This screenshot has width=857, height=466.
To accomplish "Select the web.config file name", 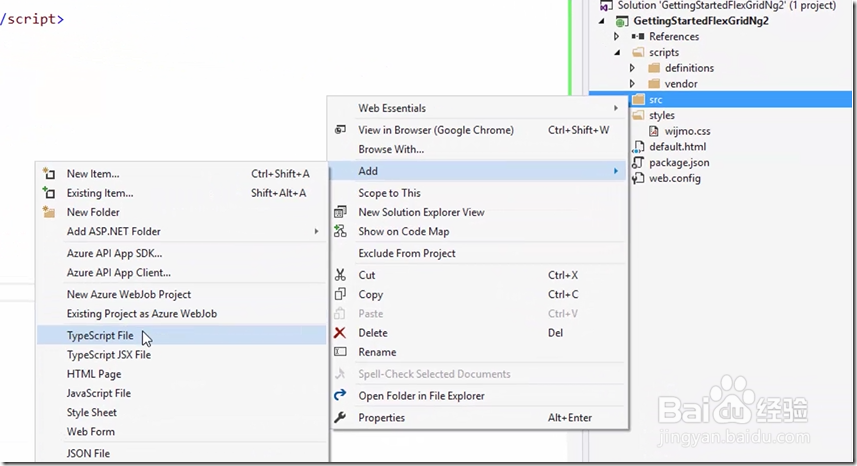I will point(674,178).
